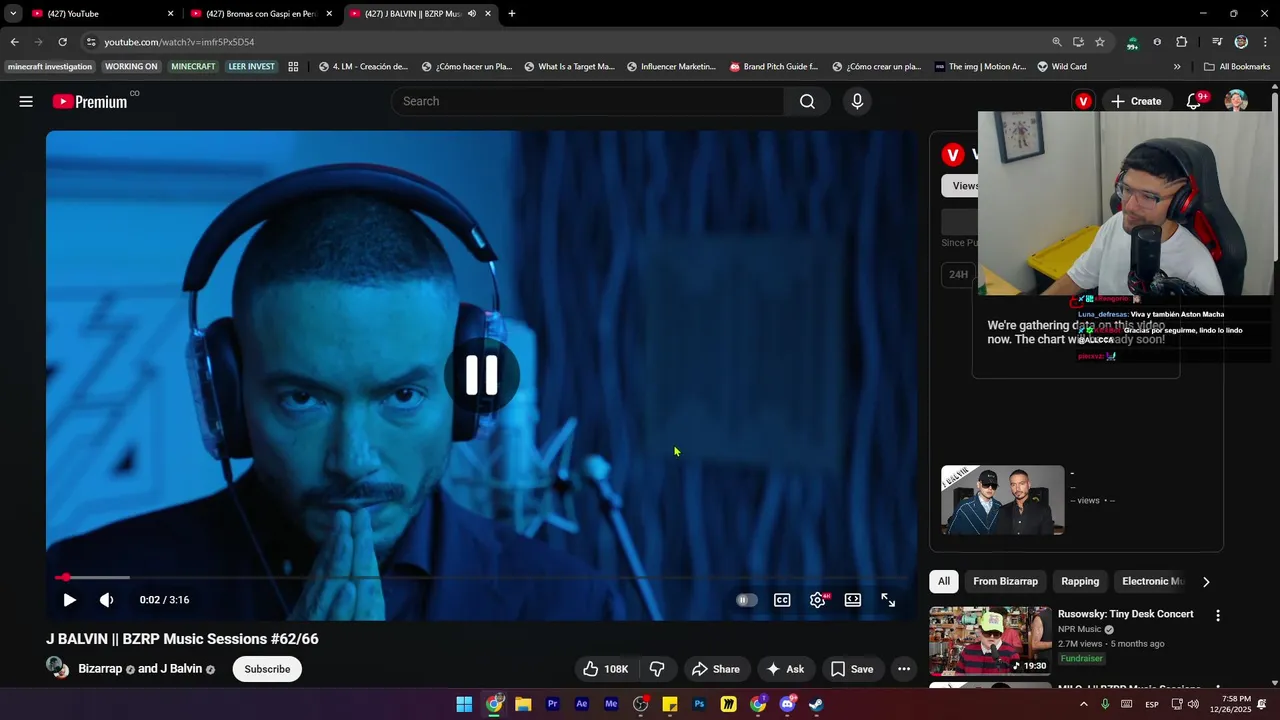Show hidden system tray icons
This screenshot has width=1280, height=720.
1083,704
